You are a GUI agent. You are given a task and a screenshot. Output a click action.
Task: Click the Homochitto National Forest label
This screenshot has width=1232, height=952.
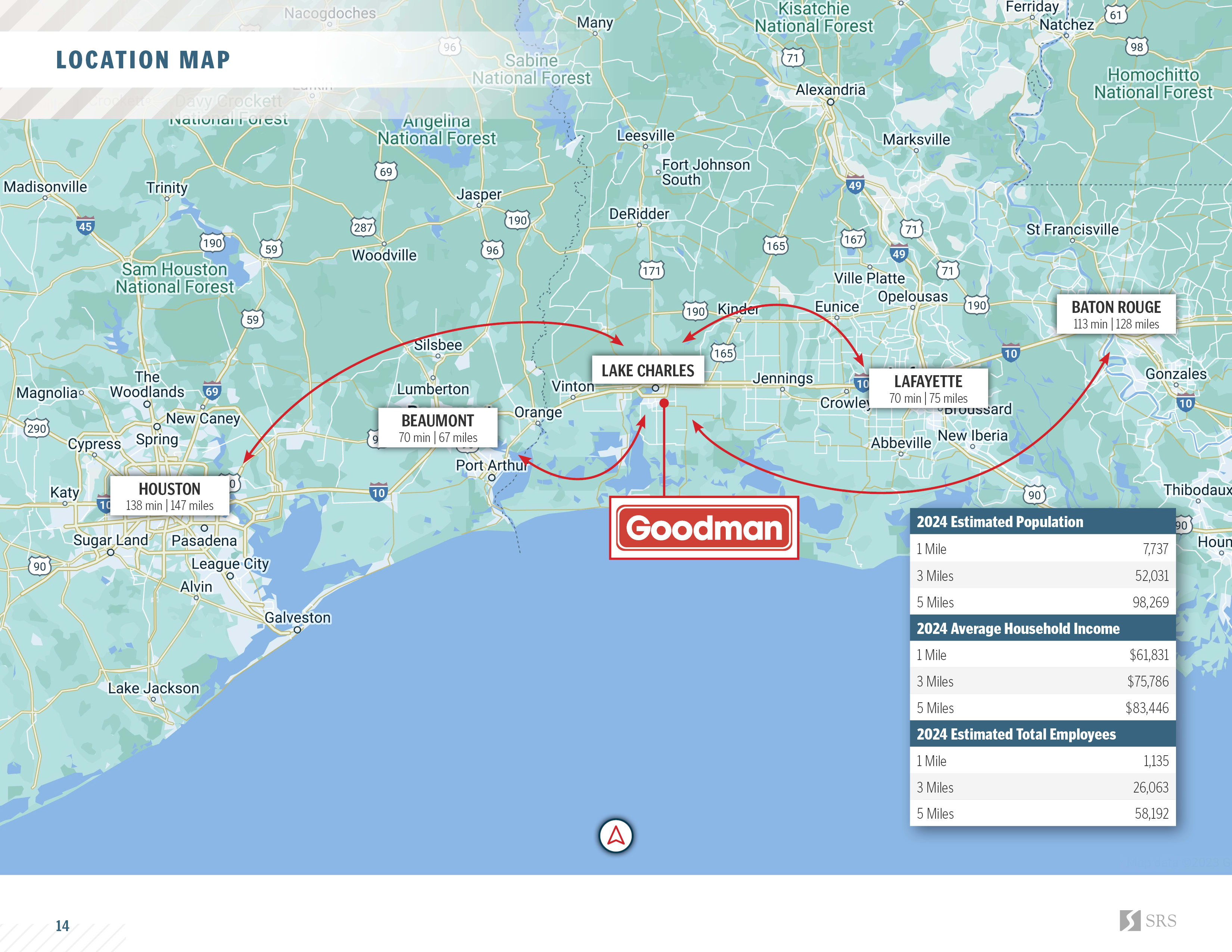pos(1153,83)
